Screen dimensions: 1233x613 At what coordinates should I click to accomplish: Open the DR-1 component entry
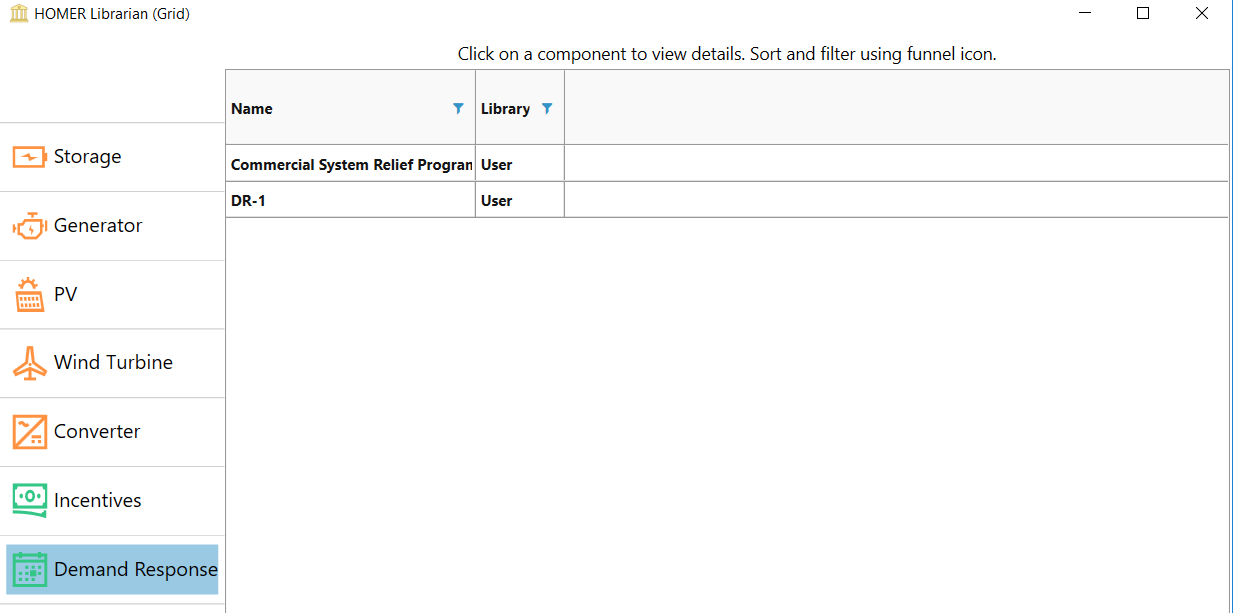pyautogui.click(x=249, y=201)
